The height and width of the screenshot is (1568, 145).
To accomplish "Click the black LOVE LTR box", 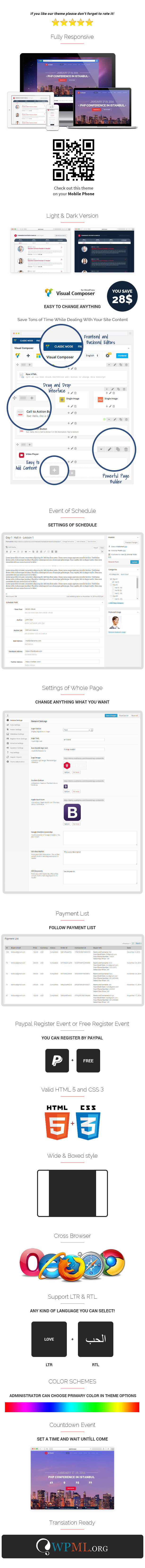I will coord(49,1340).
